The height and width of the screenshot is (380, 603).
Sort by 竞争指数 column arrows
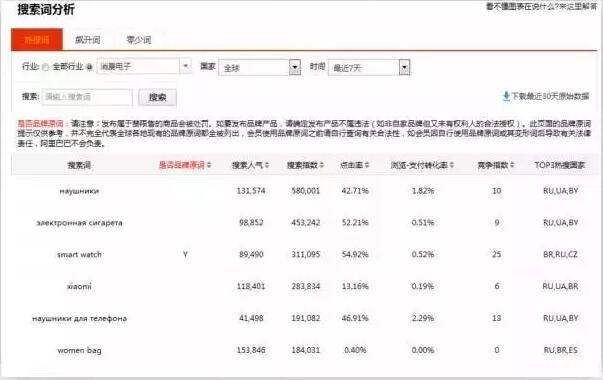tap(512, 165)
